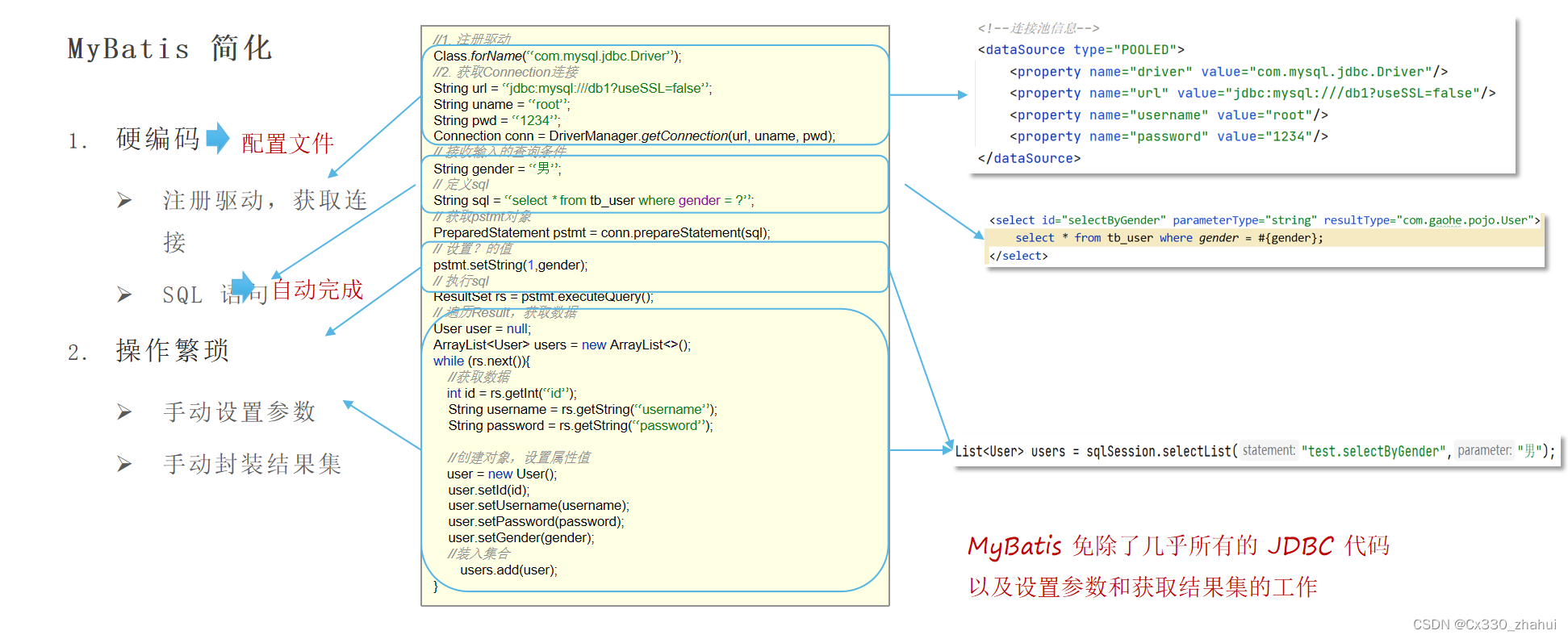Click the 'String gender = "男"' line
The width and height of the screenshot is (1568, 639).
coord(498,169)
